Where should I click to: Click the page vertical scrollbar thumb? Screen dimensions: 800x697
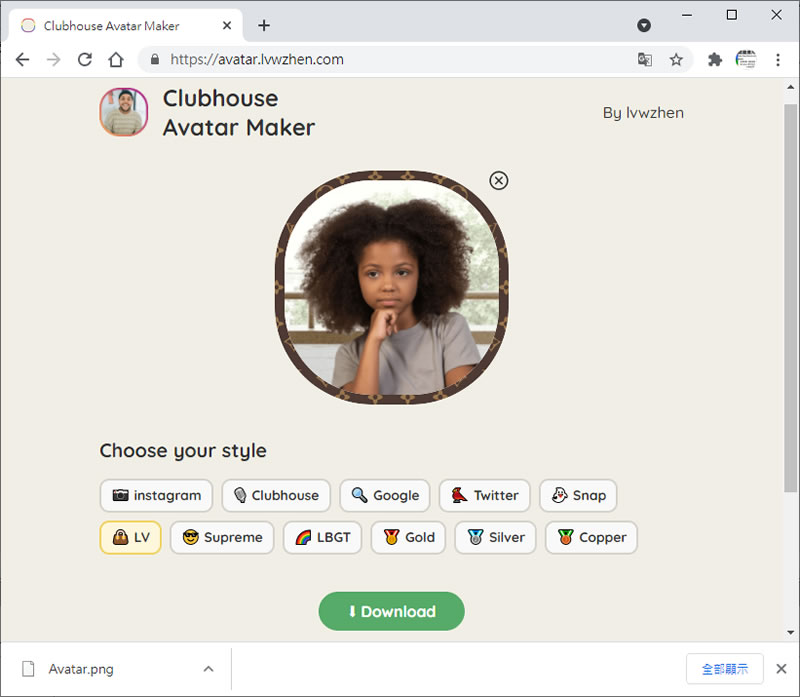791,298
